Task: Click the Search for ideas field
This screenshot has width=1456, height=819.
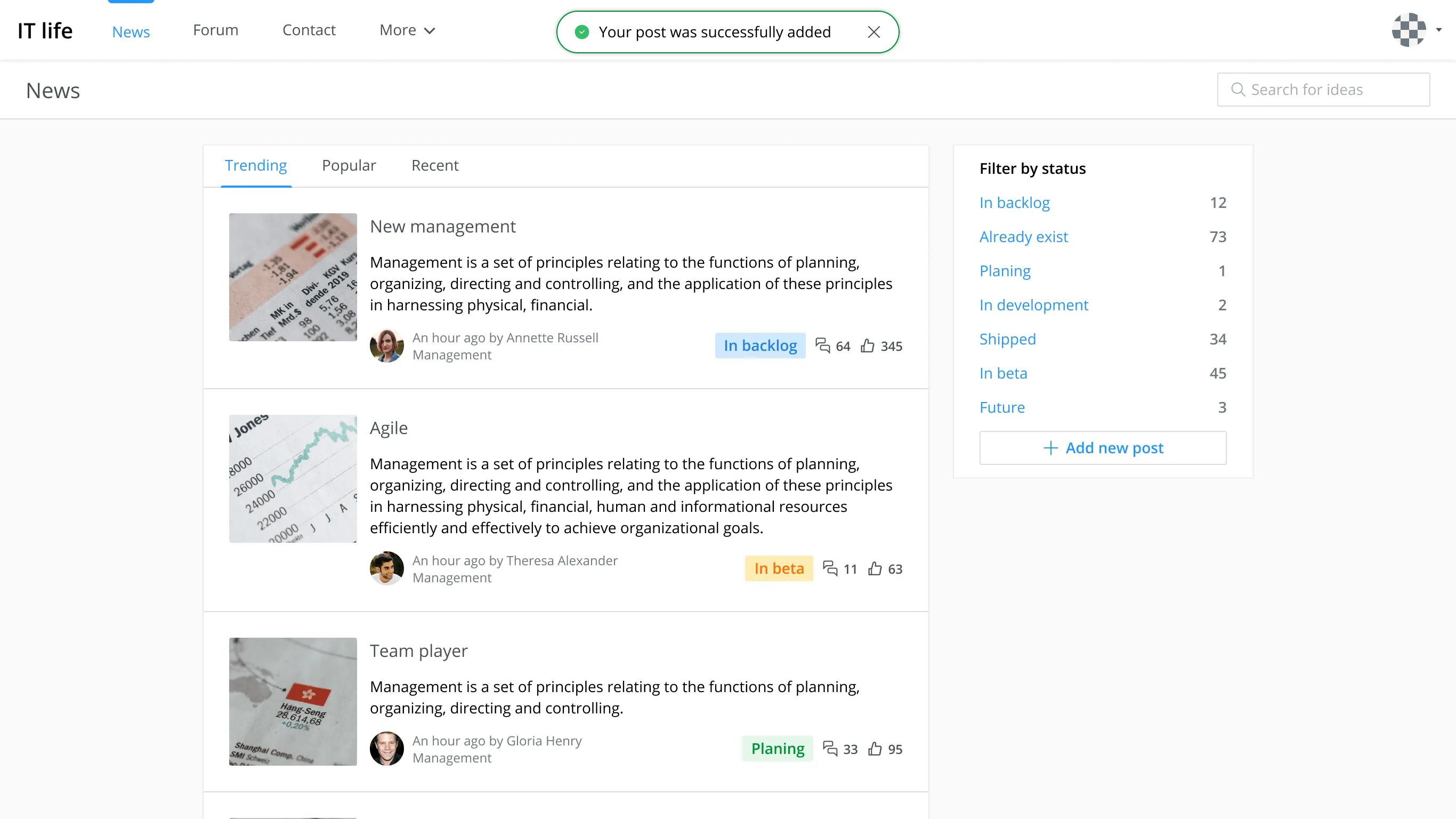Action: click(x=1323, y=90)
